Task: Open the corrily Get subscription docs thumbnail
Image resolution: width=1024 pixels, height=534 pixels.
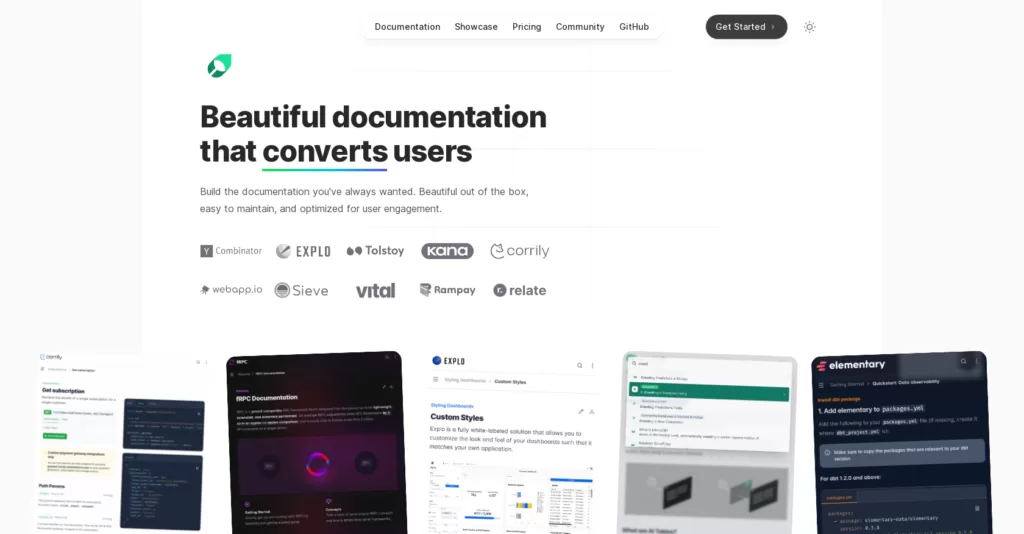Action: [122, 443]
